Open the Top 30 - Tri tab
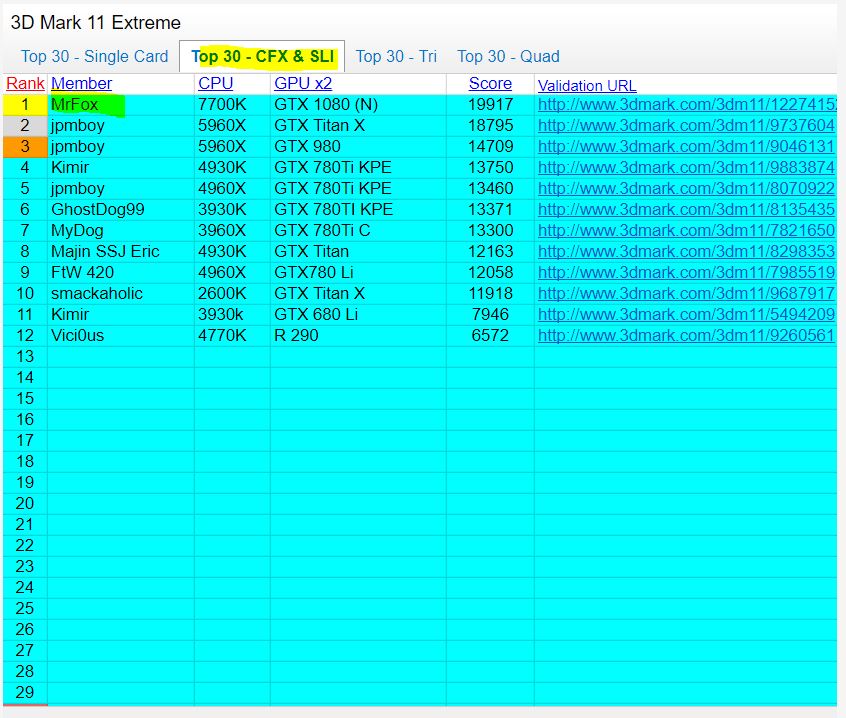This screenshot has width=846, height=718. pyautogui.click(x=396, y=56)
